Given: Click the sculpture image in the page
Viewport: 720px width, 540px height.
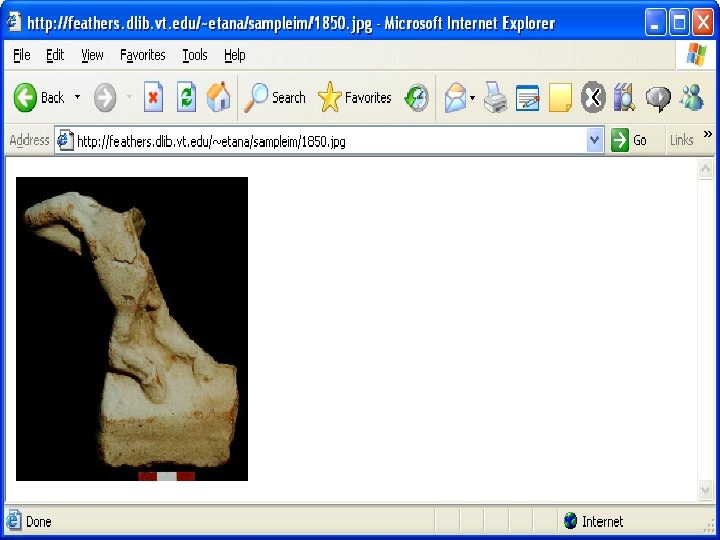Looking at the screenshot, I should (132, 329).
